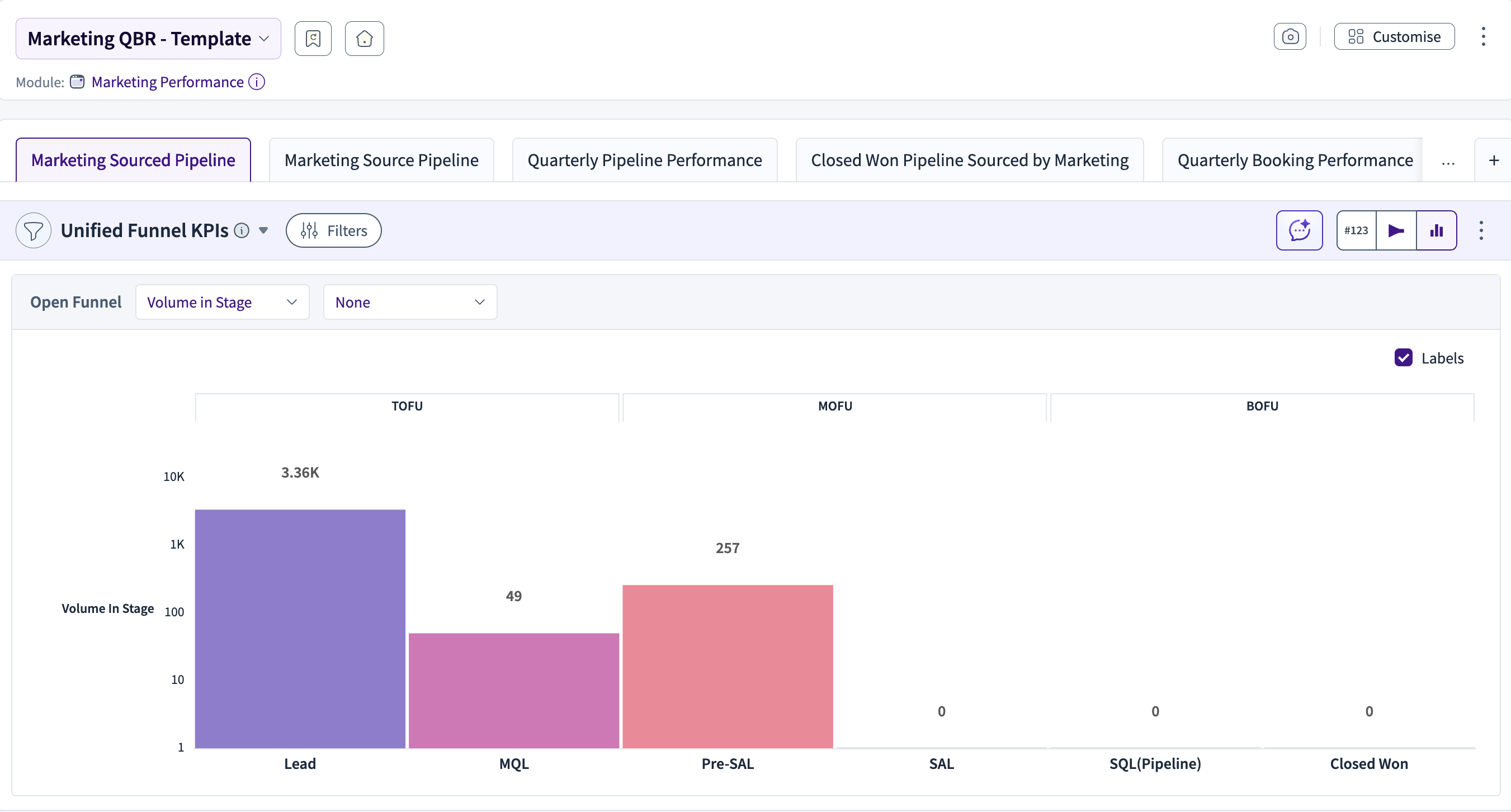Click the purple Lead bar in the chart
The height and width of the screenshot is (812, 1511).
coord(300,628)
